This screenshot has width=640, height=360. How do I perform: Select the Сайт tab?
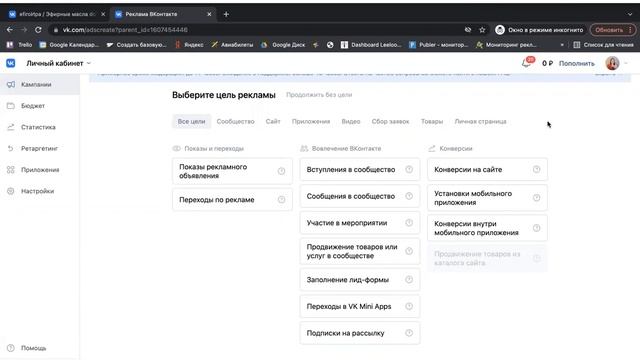(273, 122)
